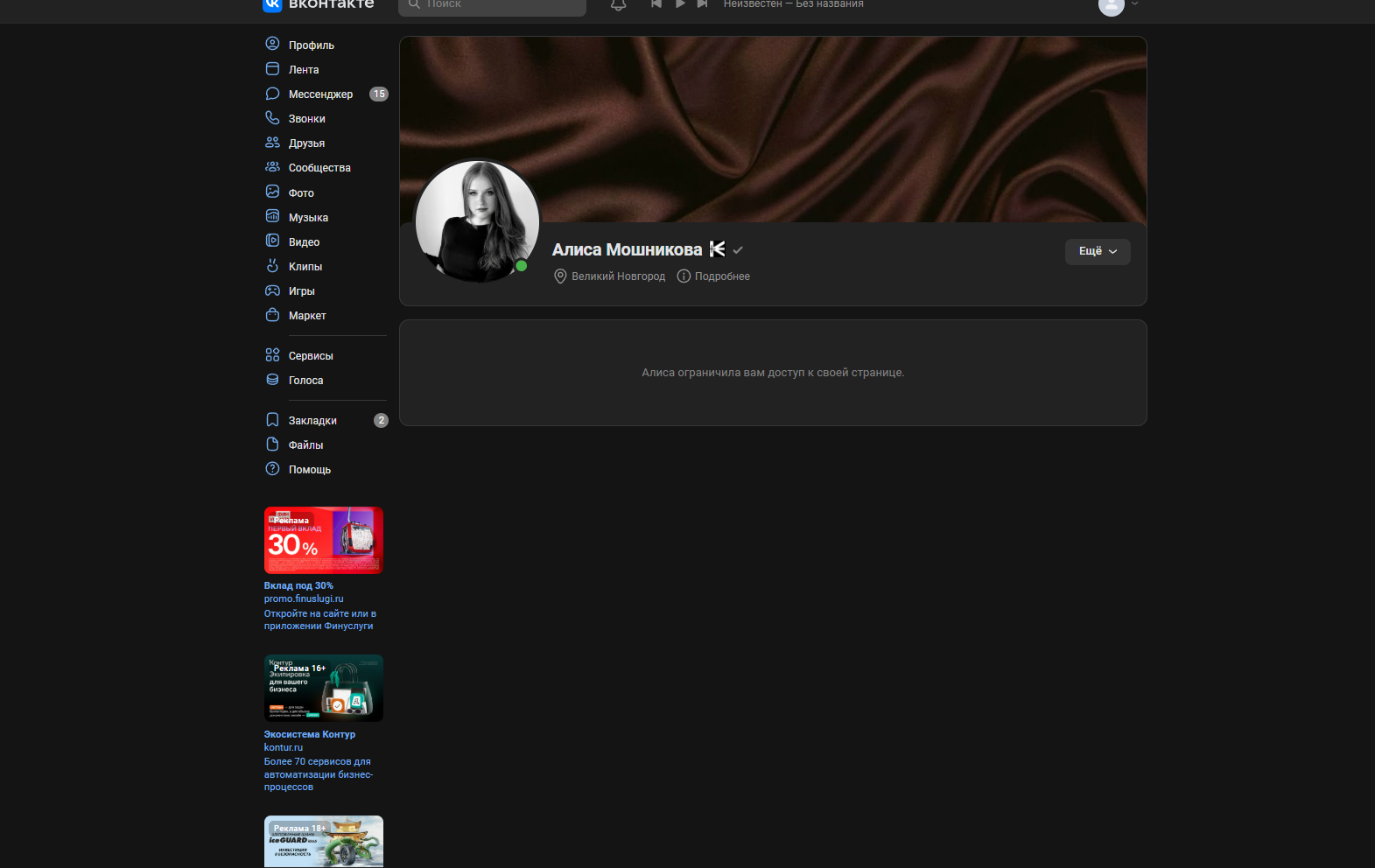Play the current audio track
The height and width of the screenshot is (868, 1375).
point(680,4)
